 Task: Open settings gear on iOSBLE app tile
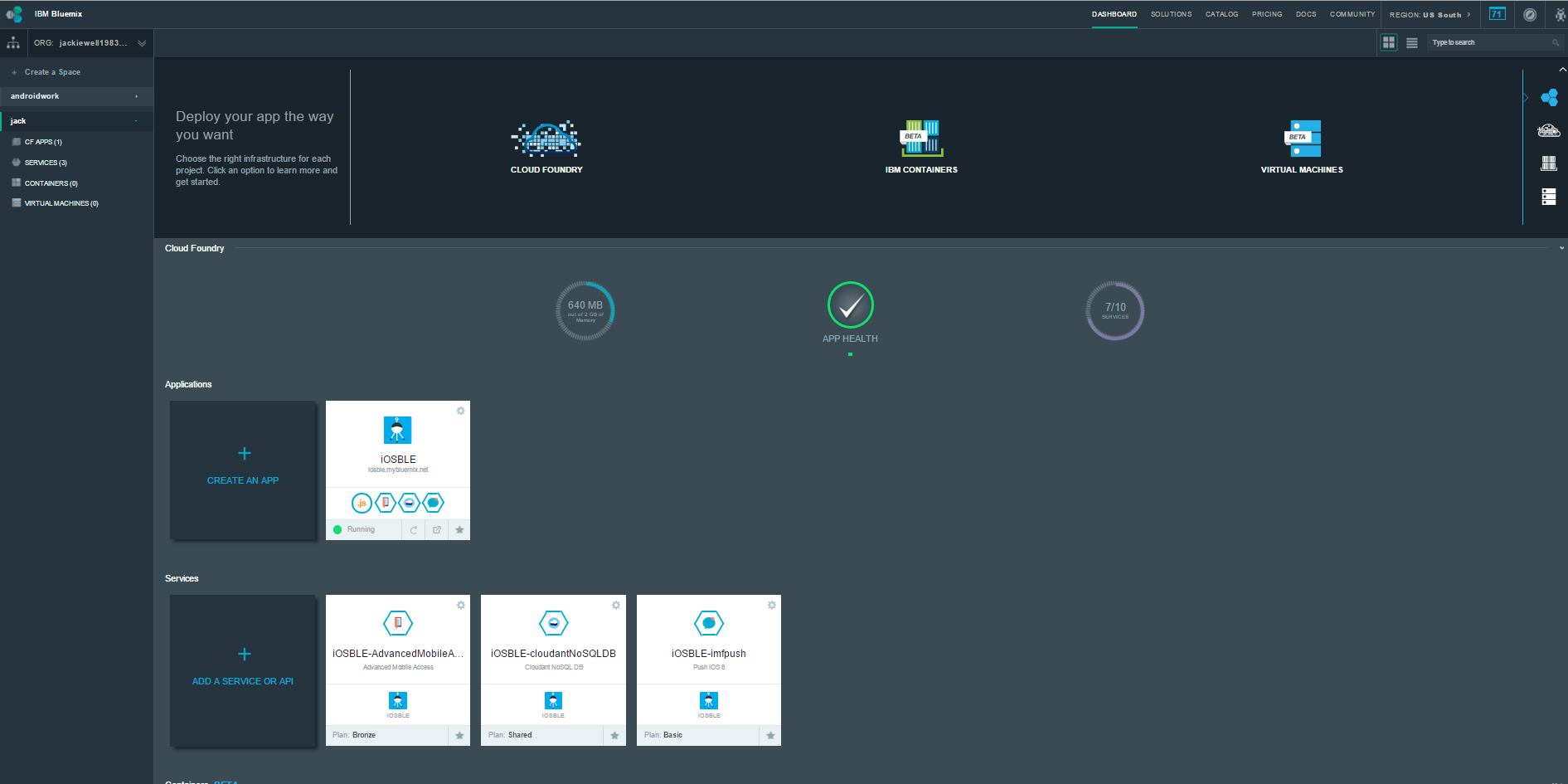(x=460, y=411)
